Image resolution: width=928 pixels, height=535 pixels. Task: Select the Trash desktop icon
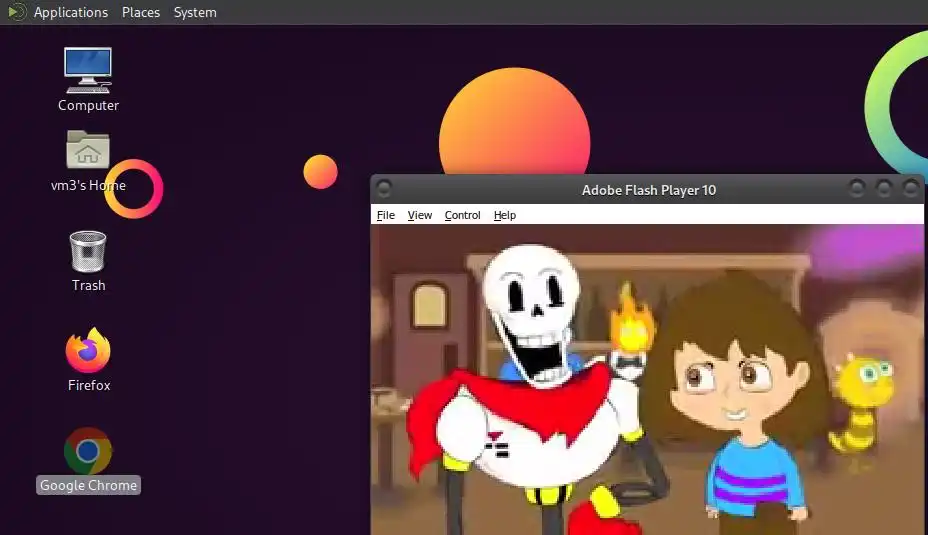click(x=88, y=252)
